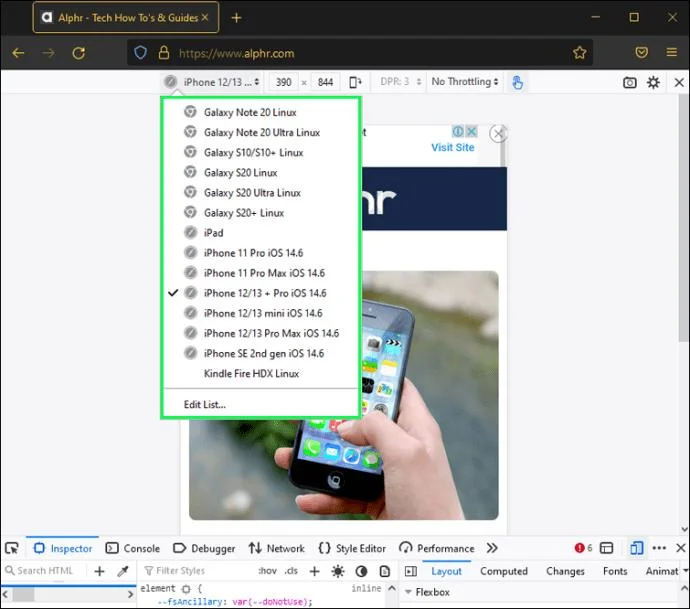Click the site security padlock icon
690x609 pixels.
pyautogui.click(x=164, y=53)
